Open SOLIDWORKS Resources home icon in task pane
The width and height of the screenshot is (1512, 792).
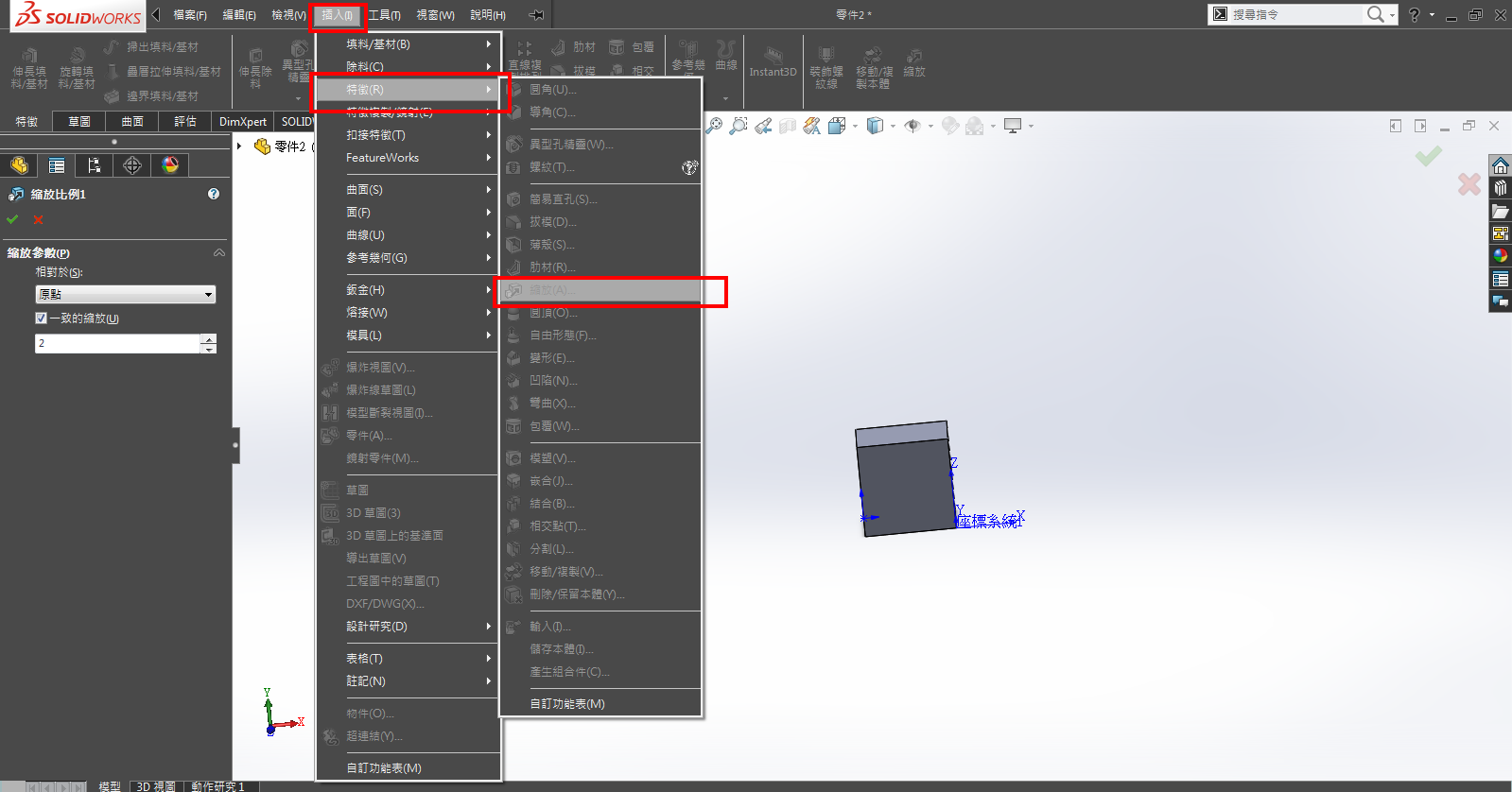(1501, 165)
